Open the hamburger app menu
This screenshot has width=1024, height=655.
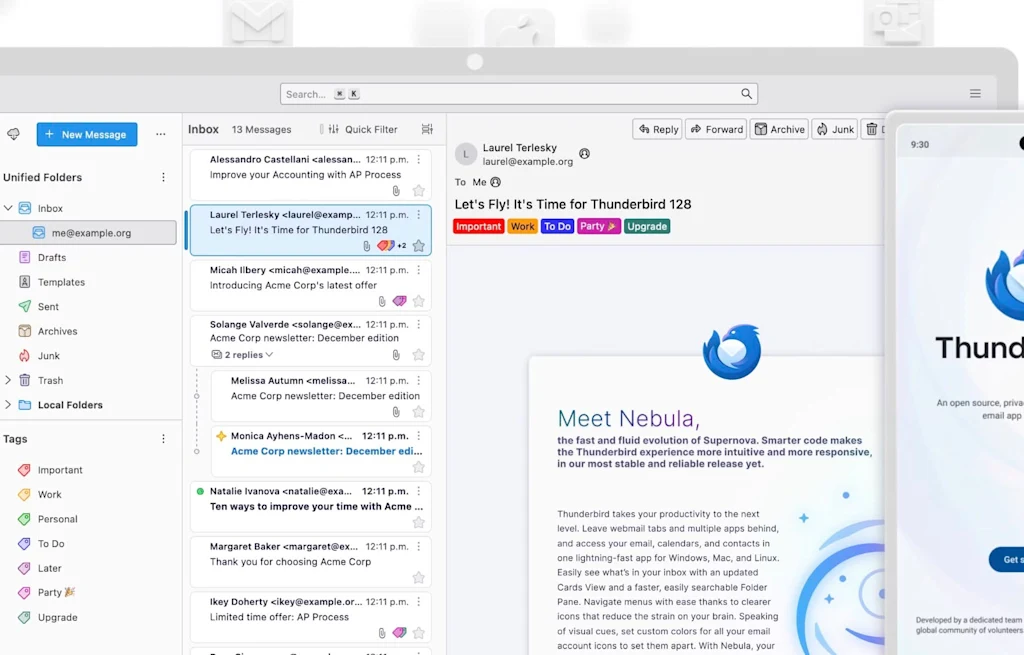(x=975, y=94)
